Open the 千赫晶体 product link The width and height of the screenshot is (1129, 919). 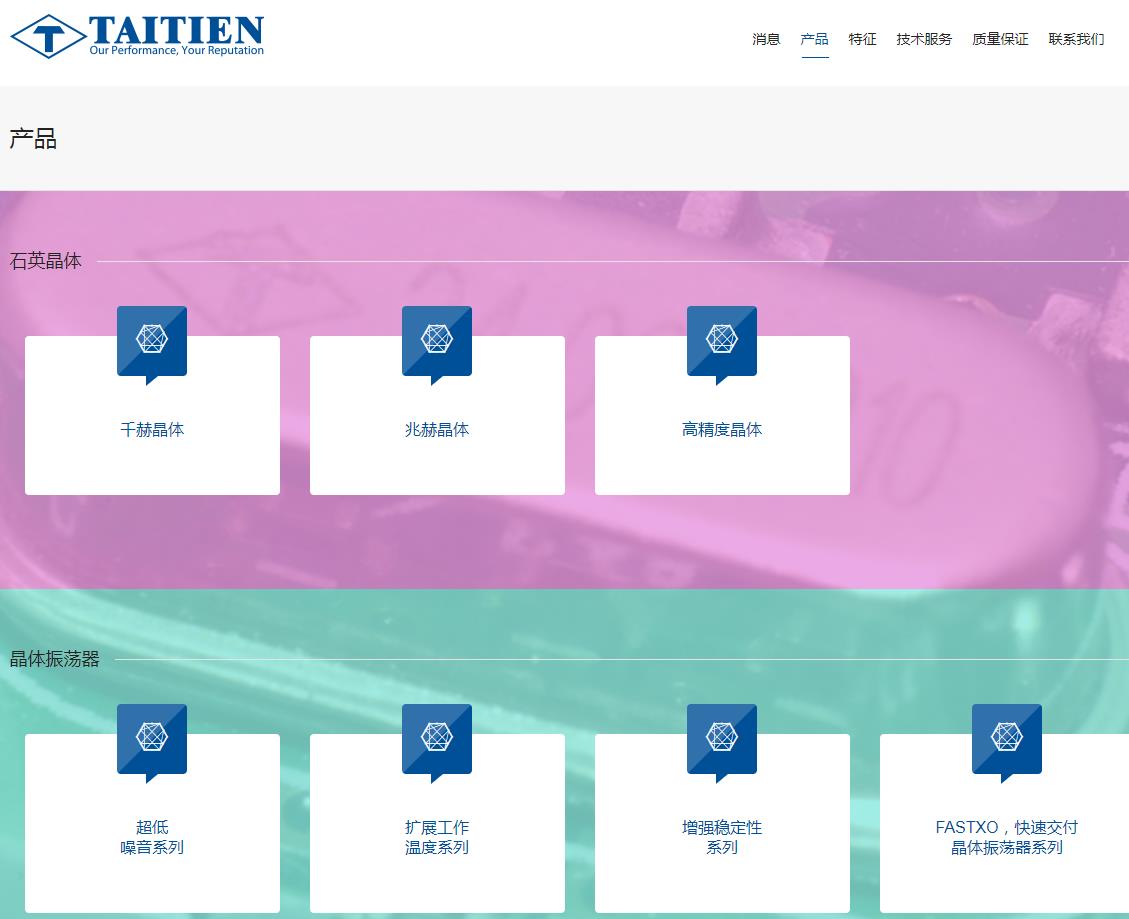coord(152,430)
